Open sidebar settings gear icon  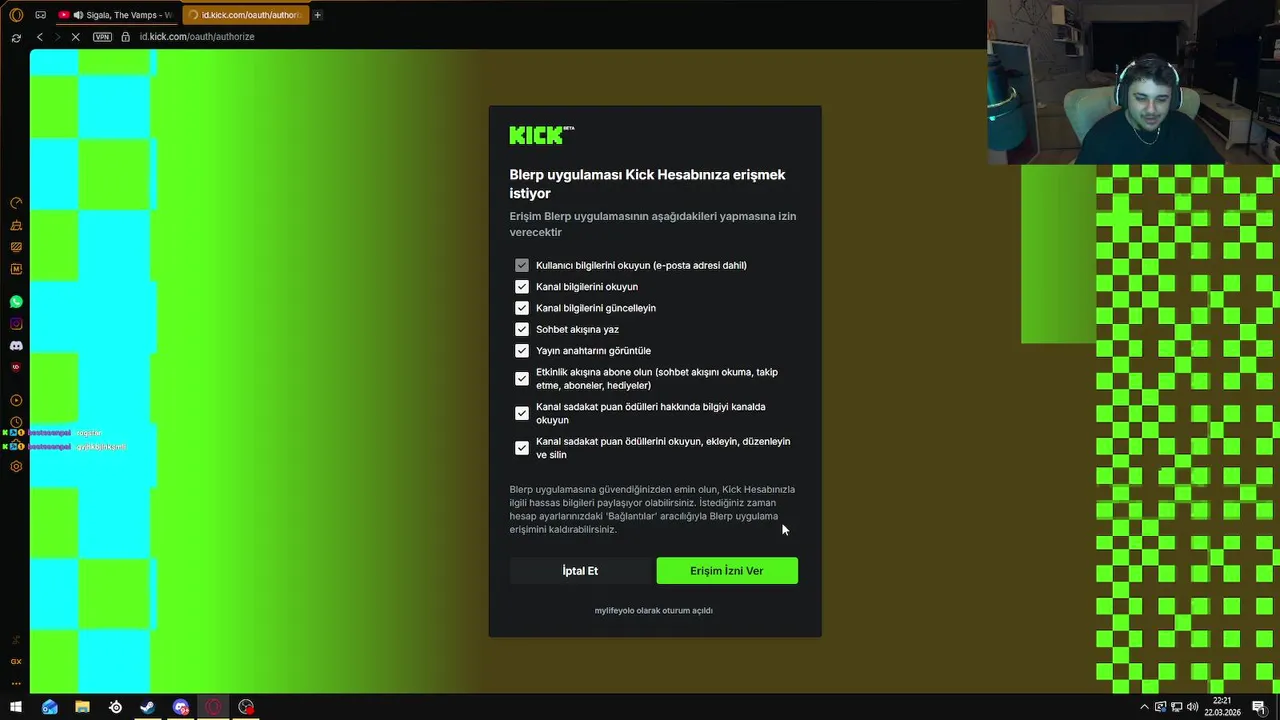(16, 466)
